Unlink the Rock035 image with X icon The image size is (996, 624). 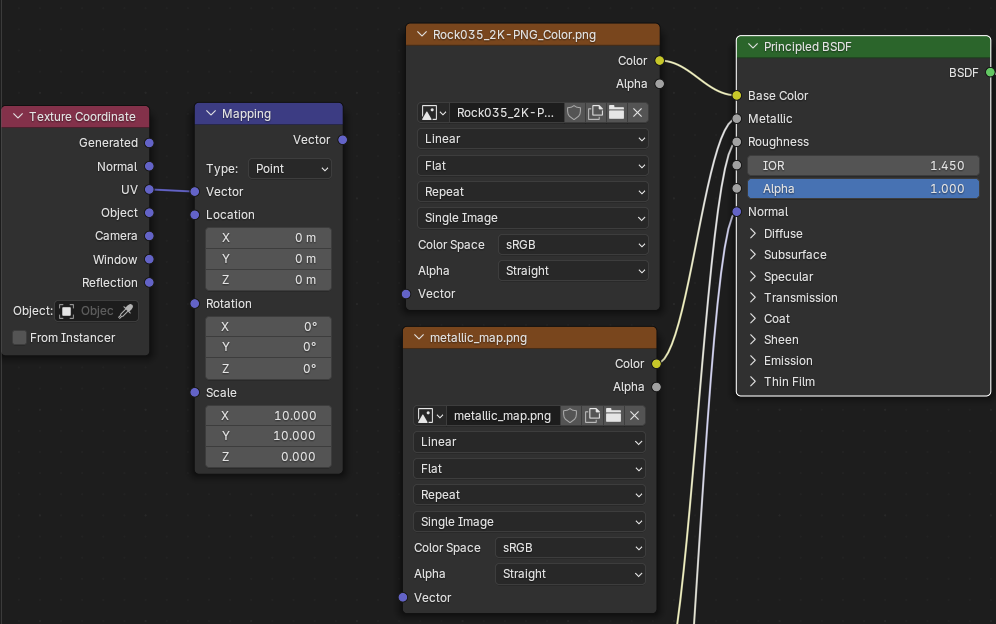(638, 113)
